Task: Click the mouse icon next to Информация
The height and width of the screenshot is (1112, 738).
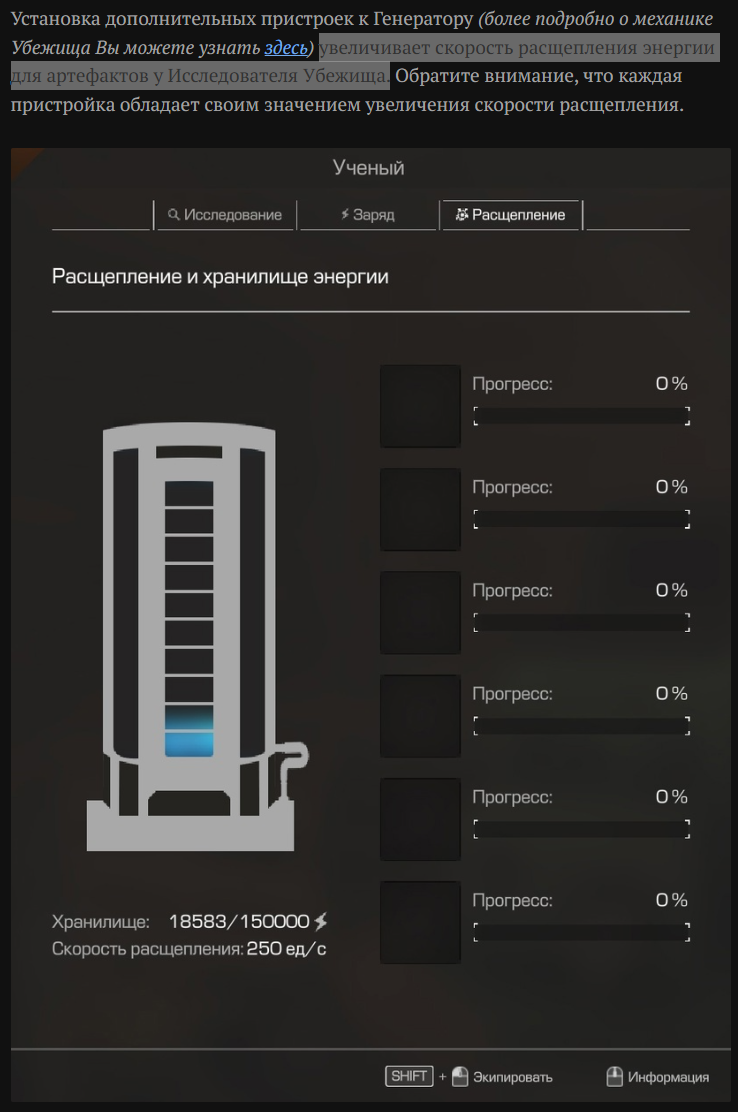Action: click(615, 1077)
